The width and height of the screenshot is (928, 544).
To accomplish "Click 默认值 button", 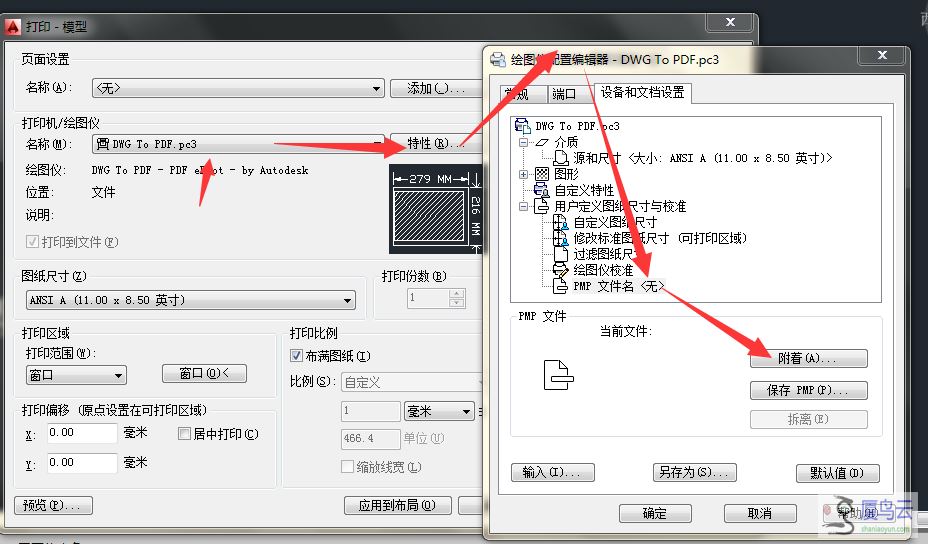I will click(x=837, y=473).
